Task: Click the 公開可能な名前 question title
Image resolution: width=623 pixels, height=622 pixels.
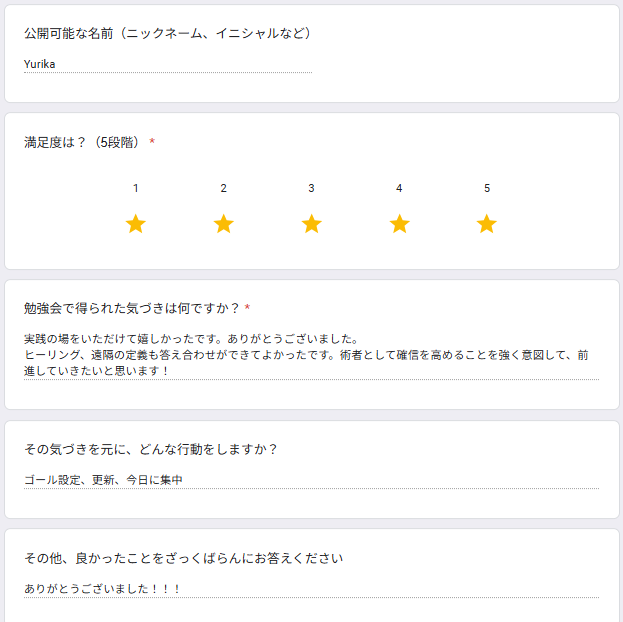Action: coord(167,33)
